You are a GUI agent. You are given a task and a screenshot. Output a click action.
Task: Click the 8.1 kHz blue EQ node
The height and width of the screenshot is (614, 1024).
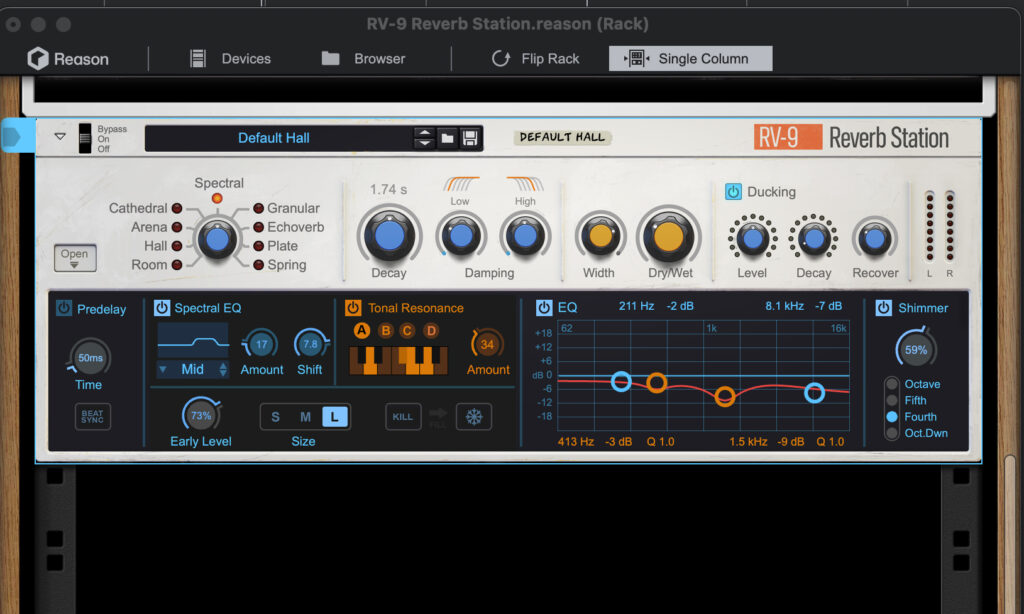pos(814,393)
